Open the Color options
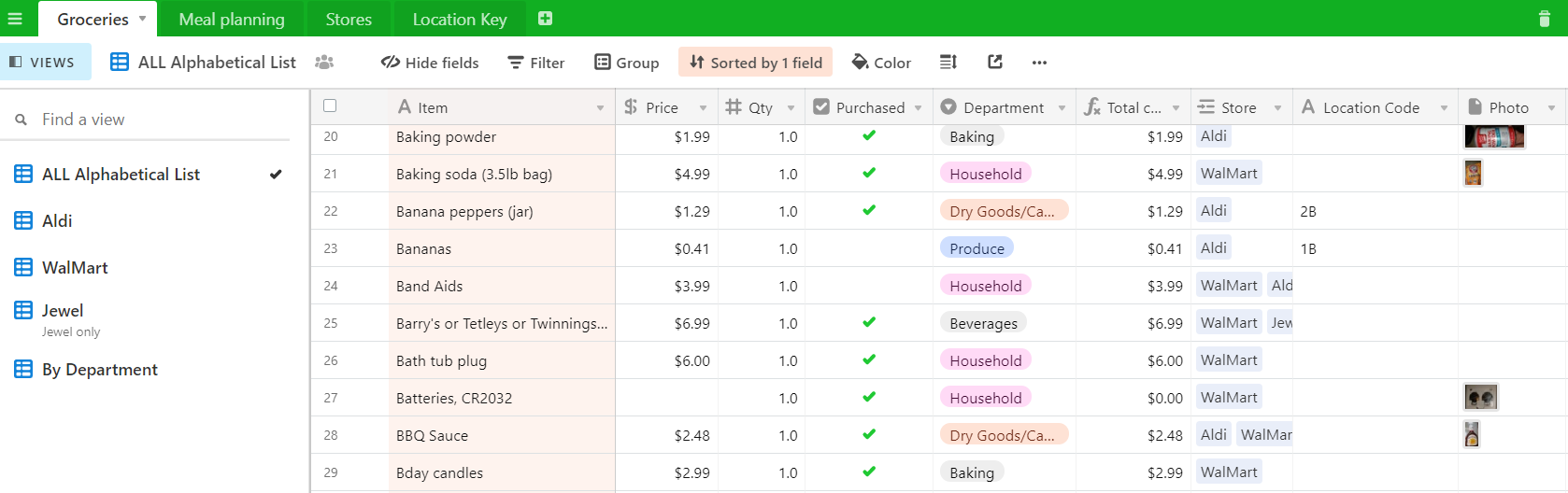 tap(881, 63)
